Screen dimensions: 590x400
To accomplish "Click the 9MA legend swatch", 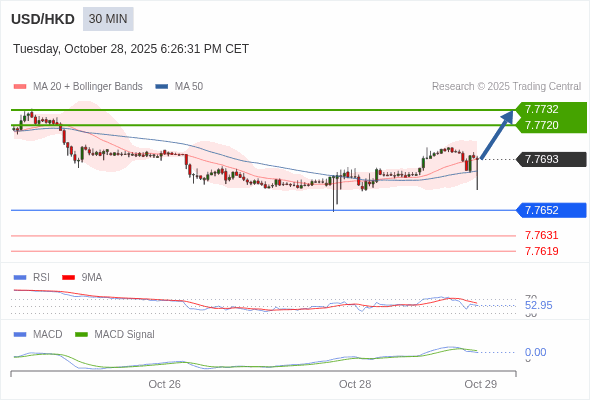I will coord(68,278).
